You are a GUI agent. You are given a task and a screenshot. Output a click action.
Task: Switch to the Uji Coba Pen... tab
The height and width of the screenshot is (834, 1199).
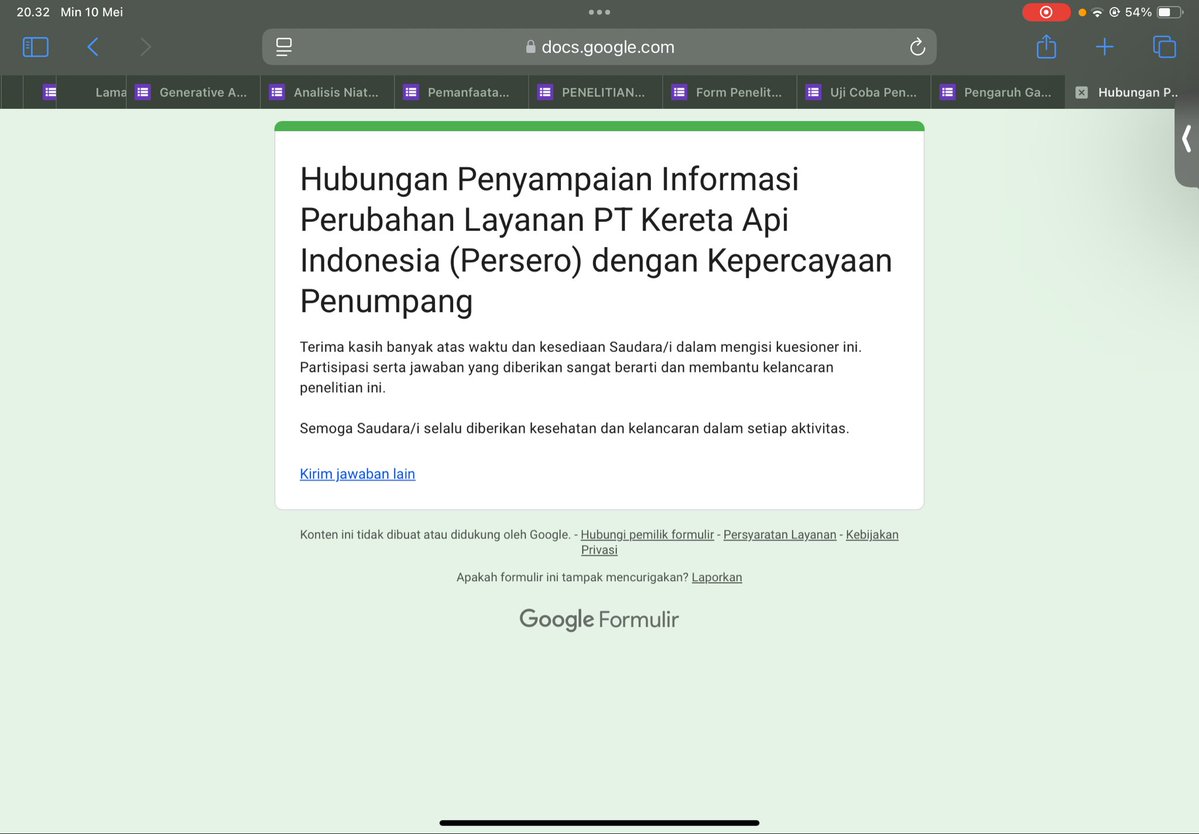coord(865,92)
